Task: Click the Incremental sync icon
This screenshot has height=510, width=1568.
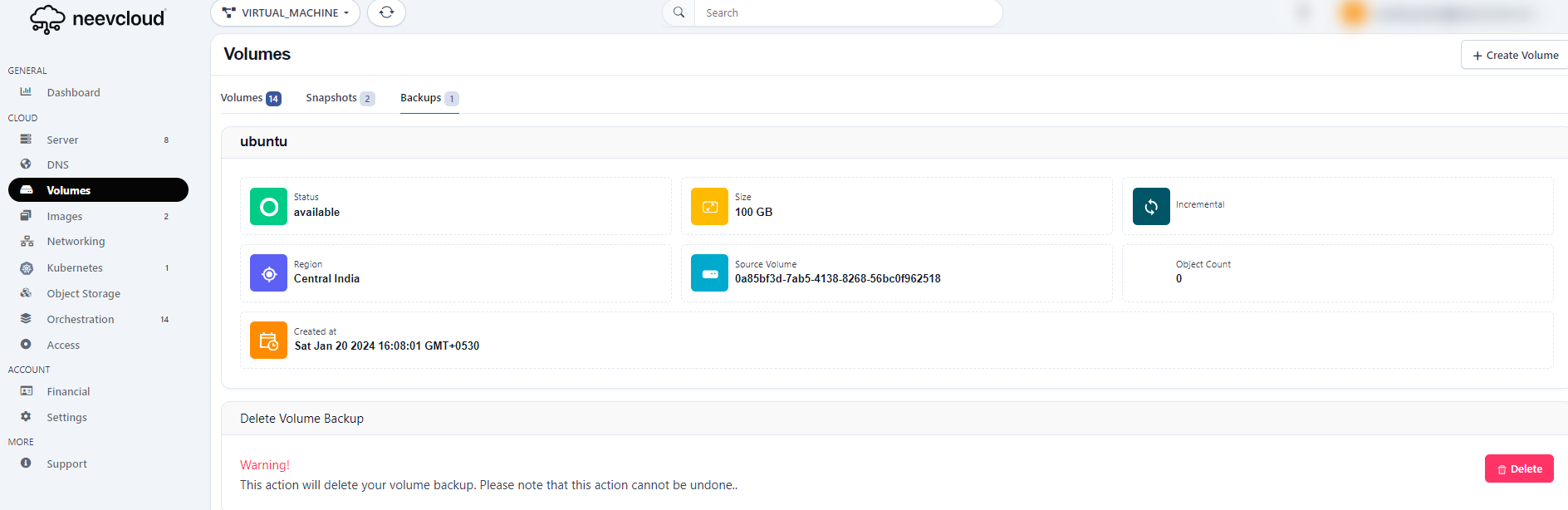Action: [1151, 207]
